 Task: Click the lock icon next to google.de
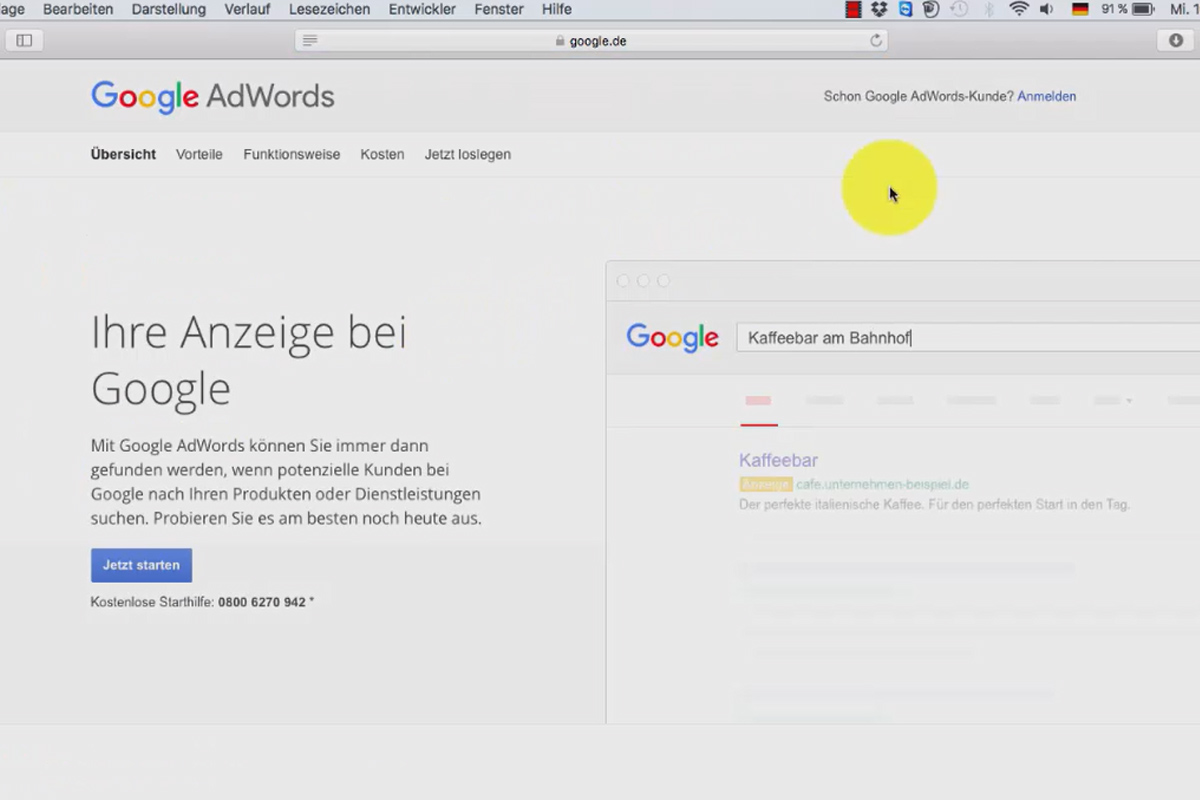coord(560,41)
